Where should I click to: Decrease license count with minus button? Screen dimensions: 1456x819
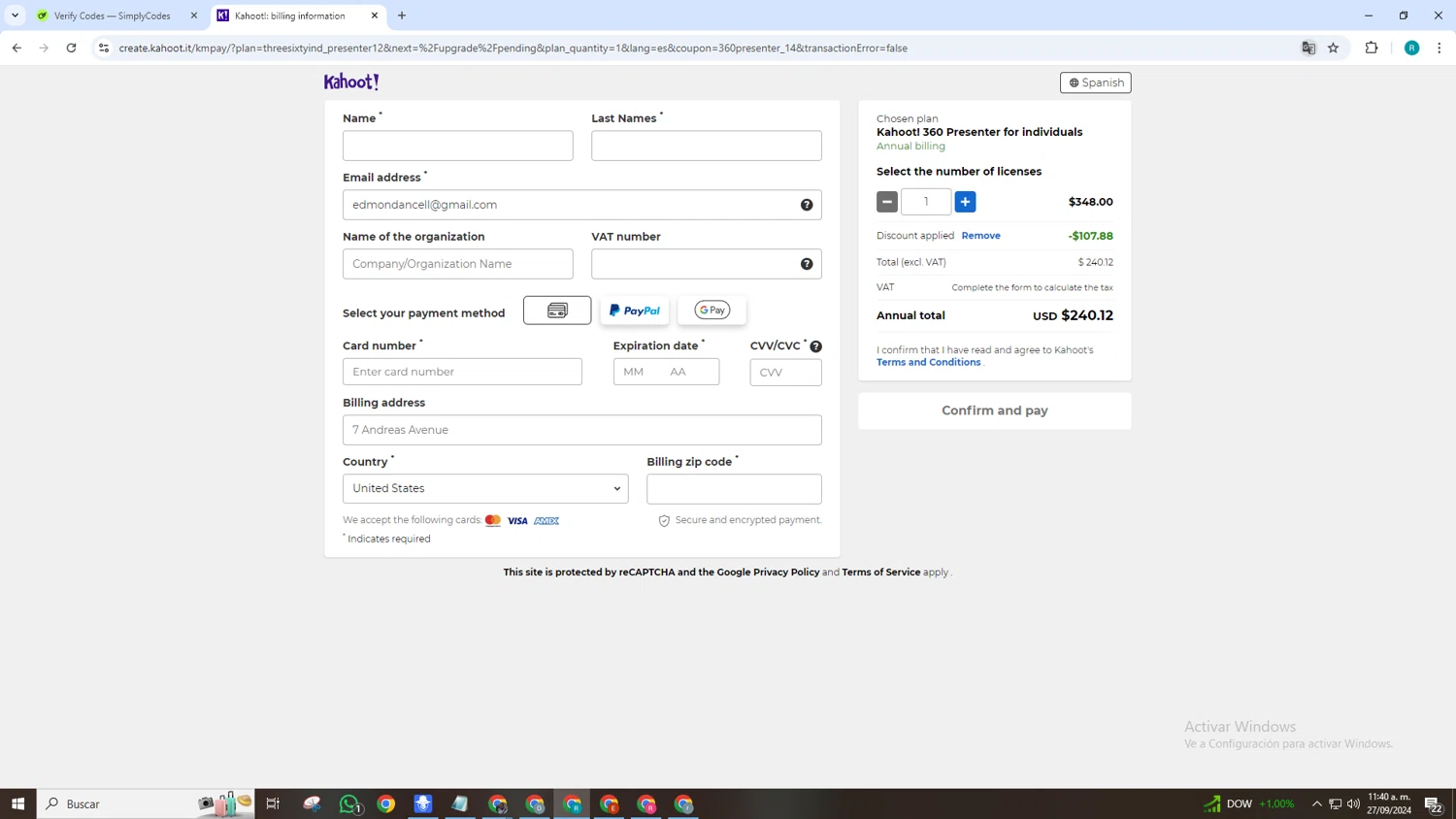(887, 202)
